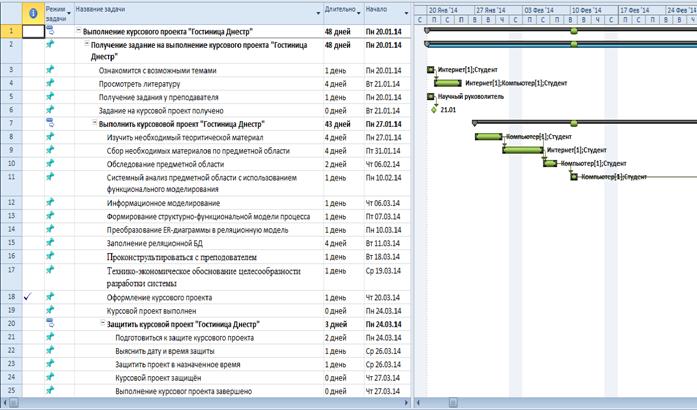697x410 pixels.
Task: Click the table horizontal scrollbar right arrow
Action: coord(407,403)
